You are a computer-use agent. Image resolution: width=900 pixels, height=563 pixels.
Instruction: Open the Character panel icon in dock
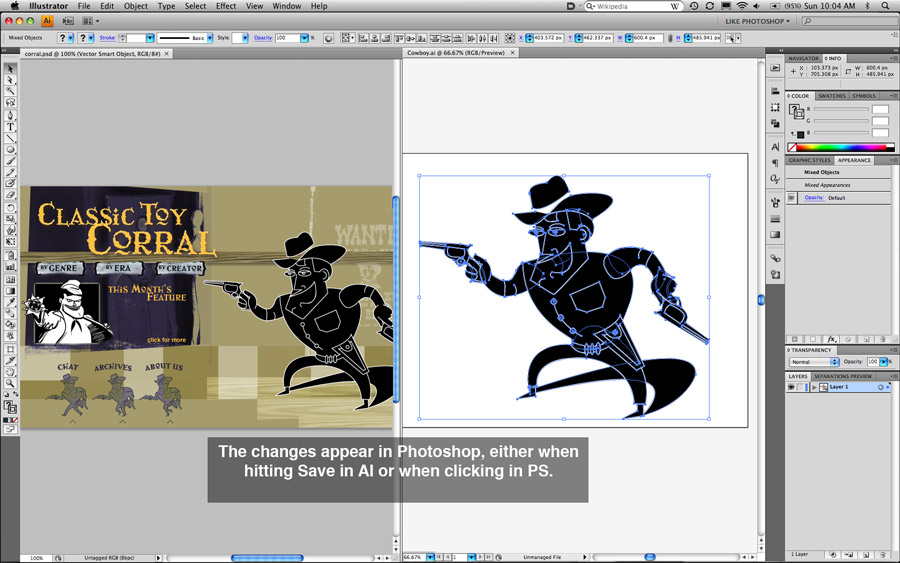[x=775, y=147]
